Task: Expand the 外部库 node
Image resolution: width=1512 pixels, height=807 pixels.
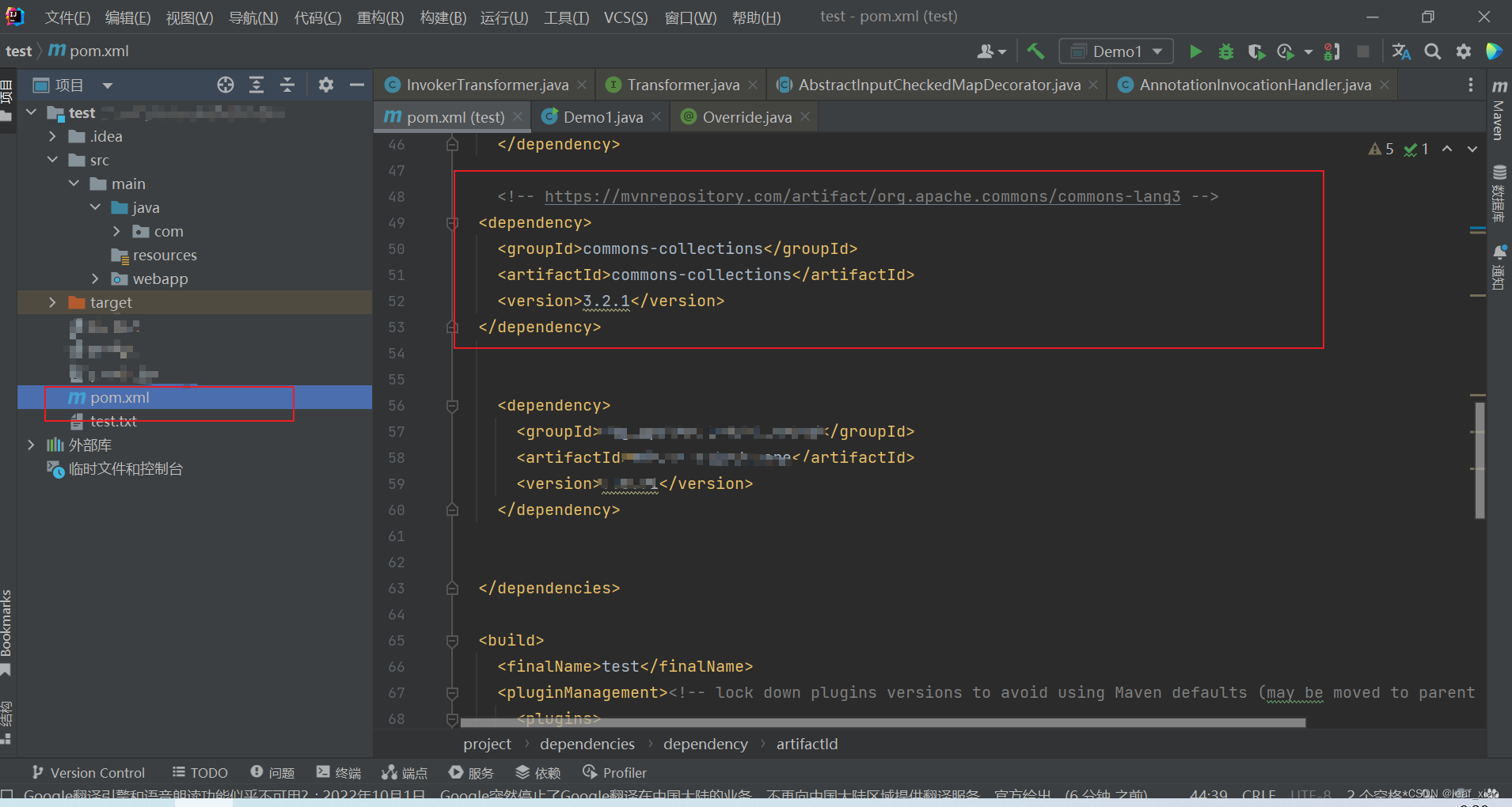Action: [x=31, y=445]
